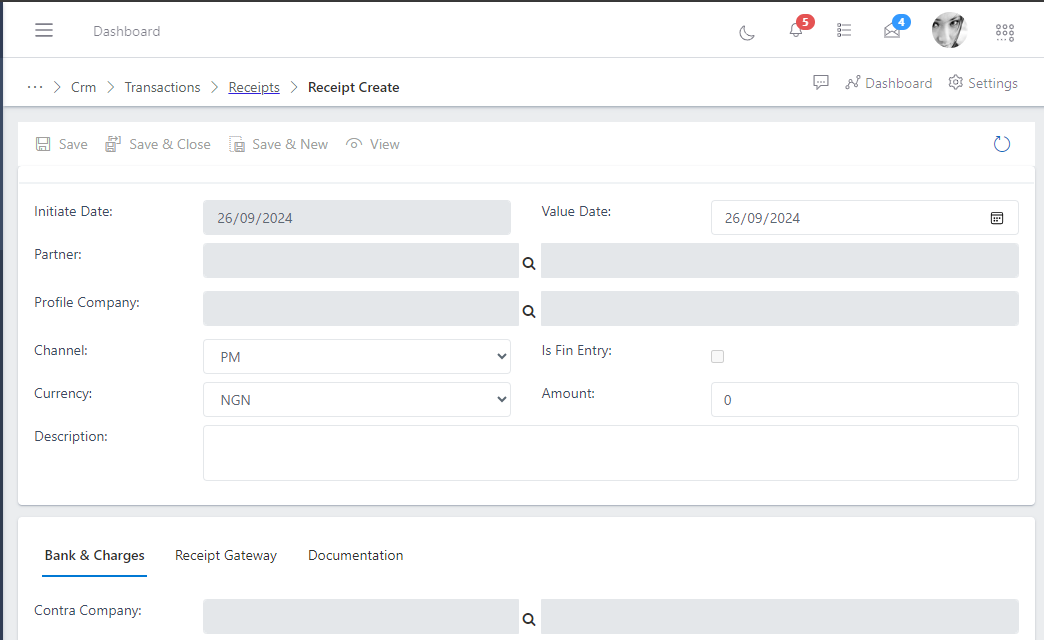
Task: Navigate back using the Receipts breadcrumb link
Action: [254, 87]
